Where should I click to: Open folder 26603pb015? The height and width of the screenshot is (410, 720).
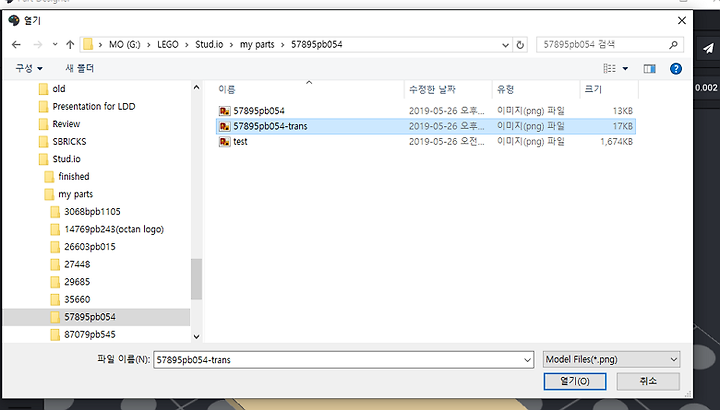90,247
